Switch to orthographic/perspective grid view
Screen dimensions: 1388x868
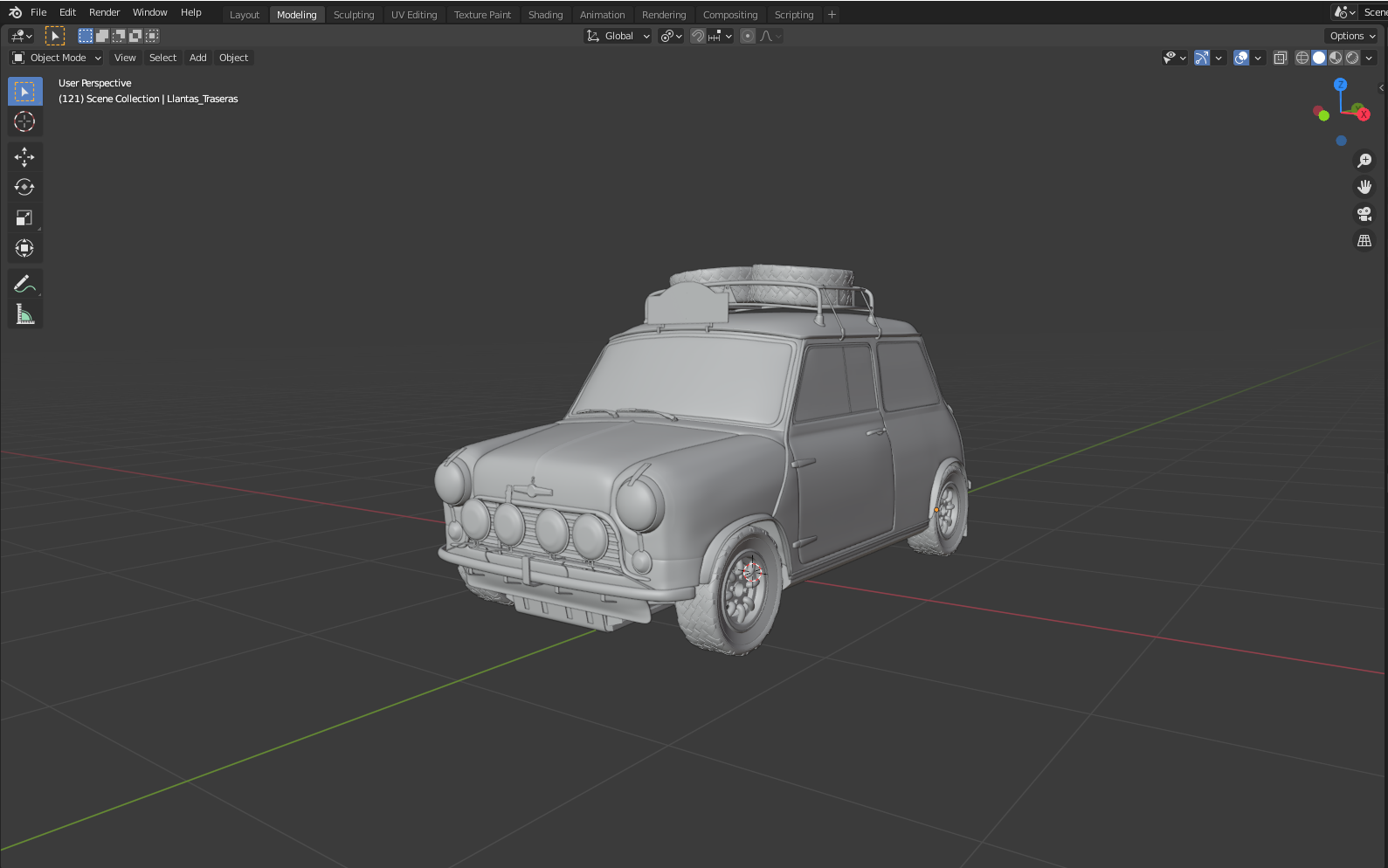pyautogui.click(x=1364, y=241)
